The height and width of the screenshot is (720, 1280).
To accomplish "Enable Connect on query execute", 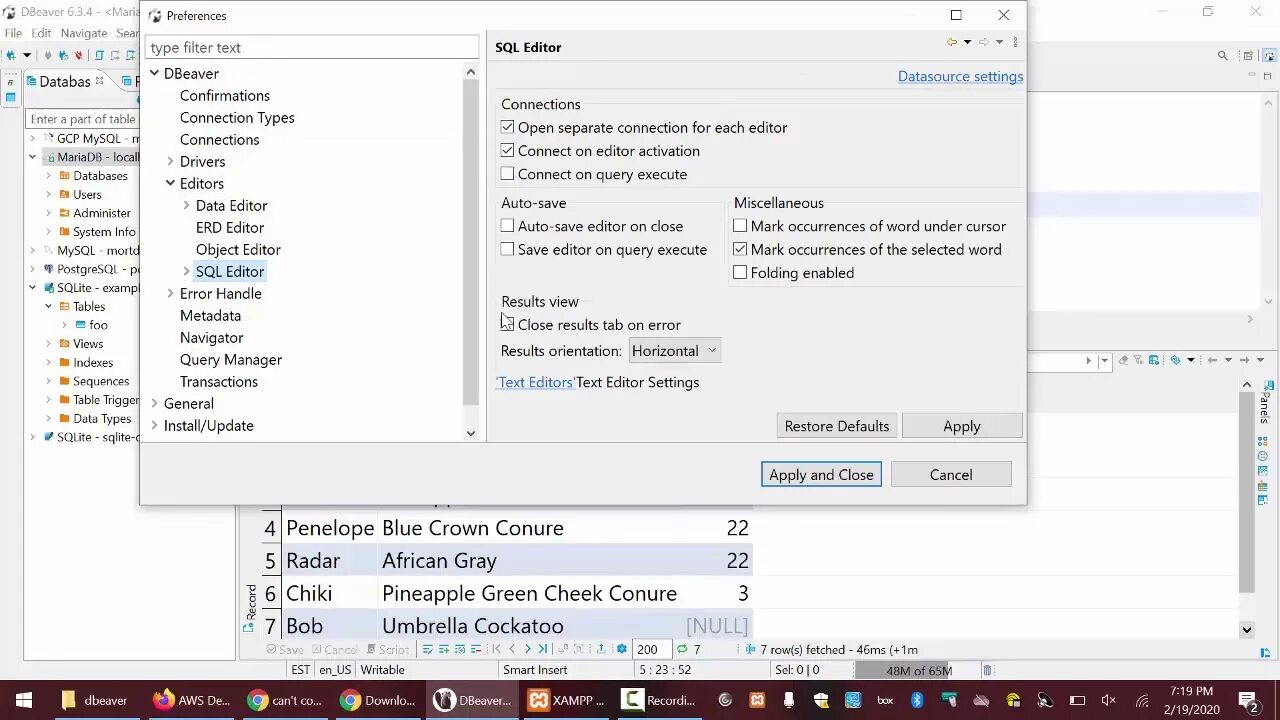I will click(507, 173).
